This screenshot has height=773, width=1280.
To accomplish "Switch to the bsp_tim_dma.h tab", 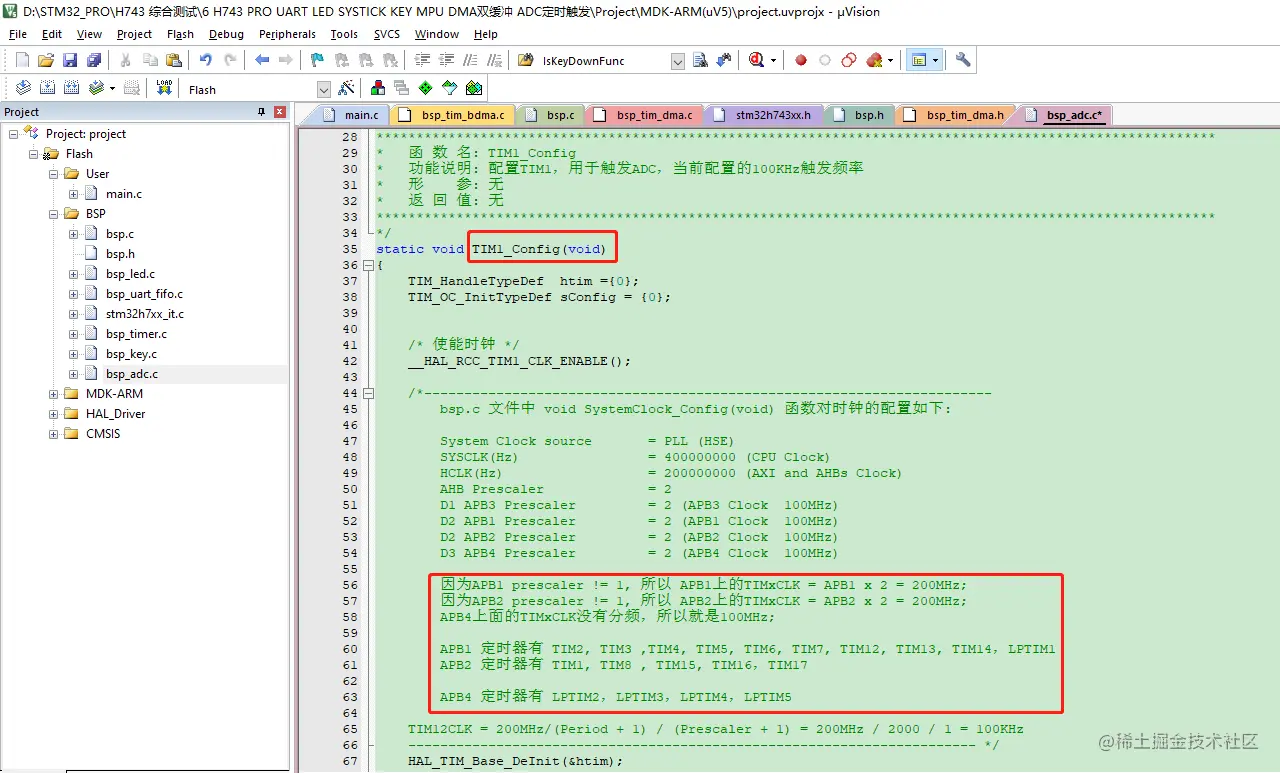I will pyautogui.click(x=956, y=115).
